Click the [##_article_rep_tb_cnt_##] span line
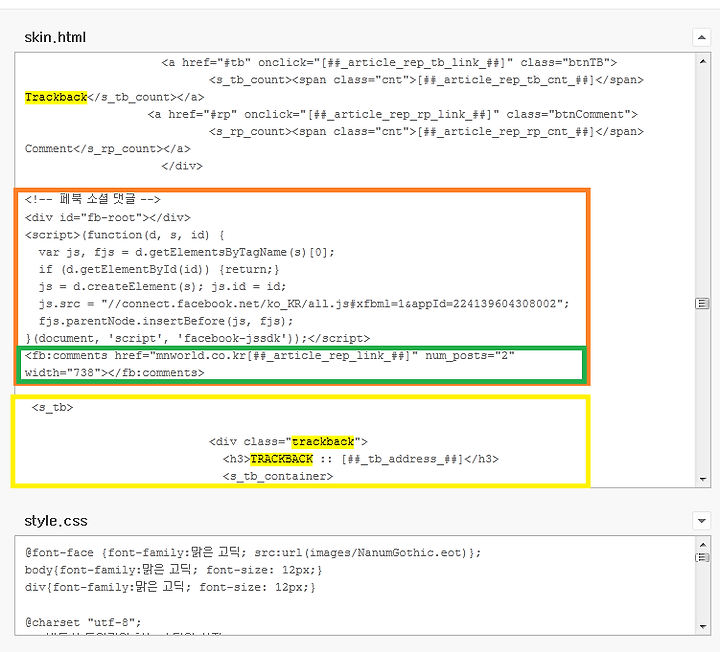 (426, 80)
